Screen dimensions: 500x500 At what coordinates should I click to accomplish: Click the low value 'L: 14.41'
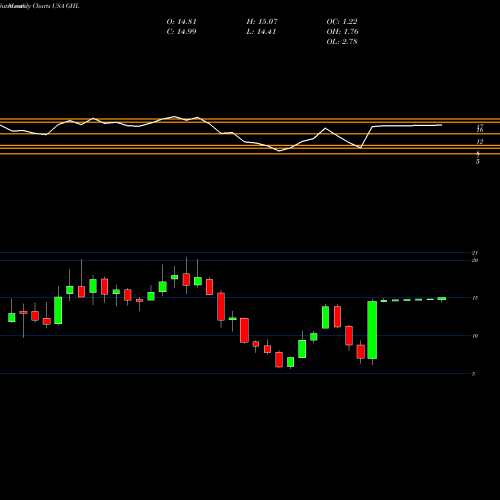[261, 32]
